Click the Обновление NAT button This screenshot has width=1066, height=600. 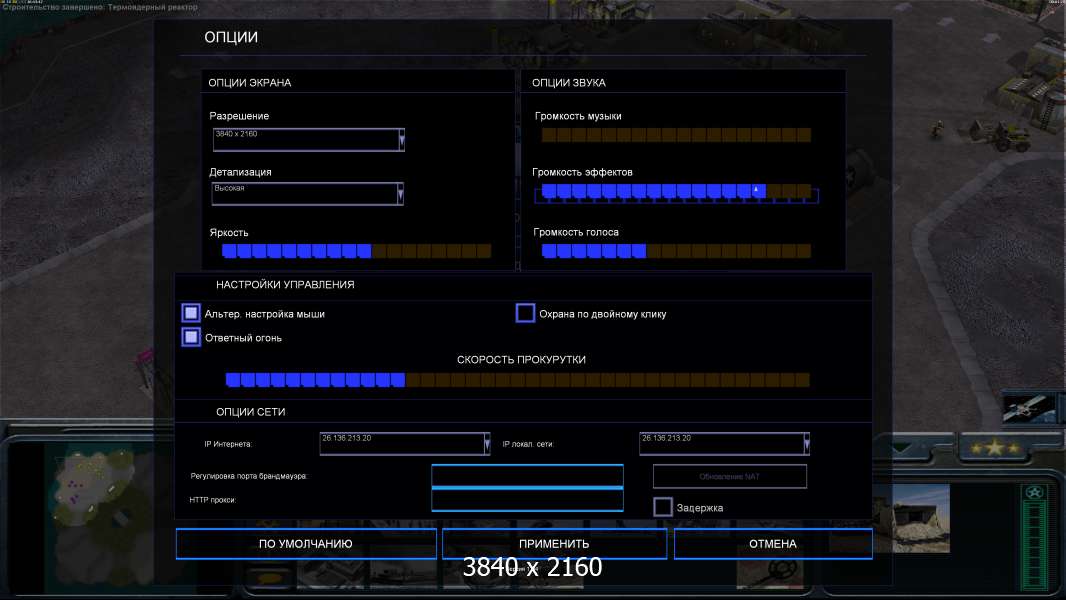point(729,476)
